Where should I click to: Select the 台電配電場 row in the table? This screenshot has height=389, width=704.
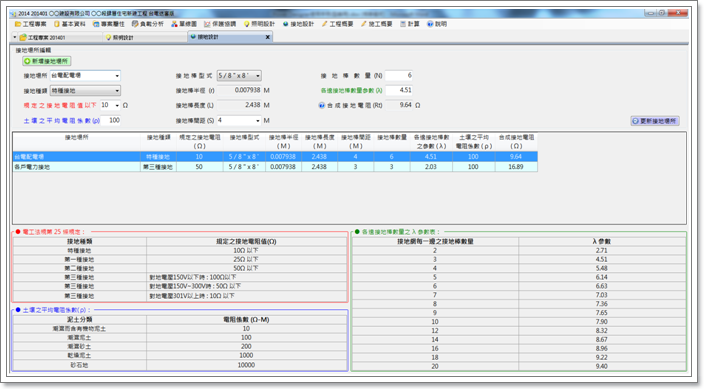click(275, 157)
